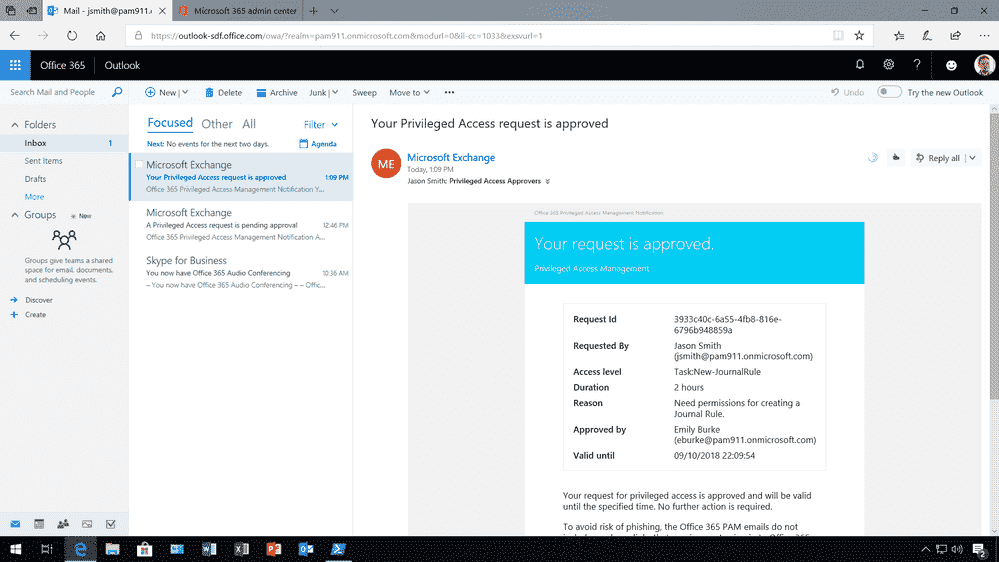Open Excel from the taskbar
This screenshot has height=562, width=999.
point(241,549)
